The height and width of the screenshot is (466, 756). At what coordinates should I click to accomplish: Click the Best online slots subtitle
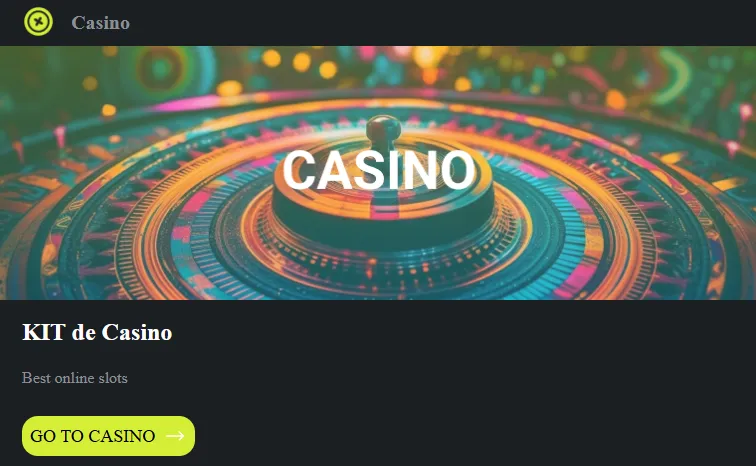click(75, 378)
